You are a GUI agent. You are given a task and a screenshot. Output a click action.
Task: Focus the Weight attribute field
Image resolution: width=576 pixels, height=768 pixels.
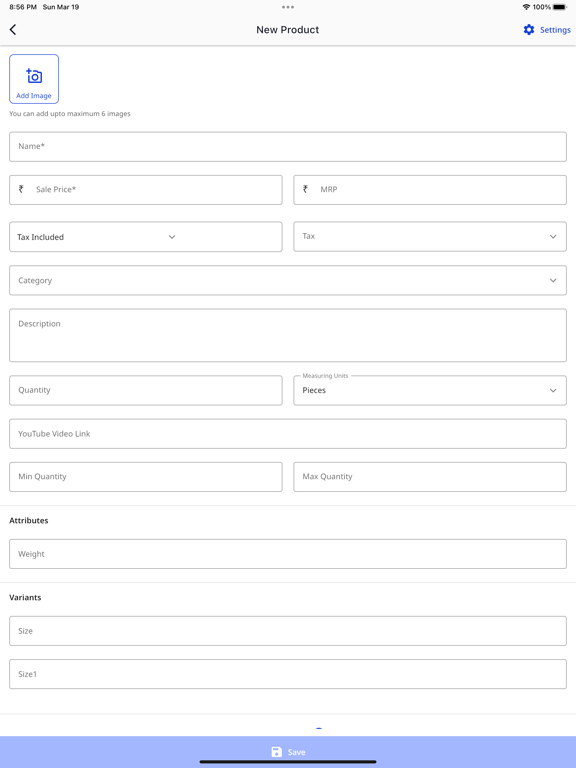click(288, 554)
